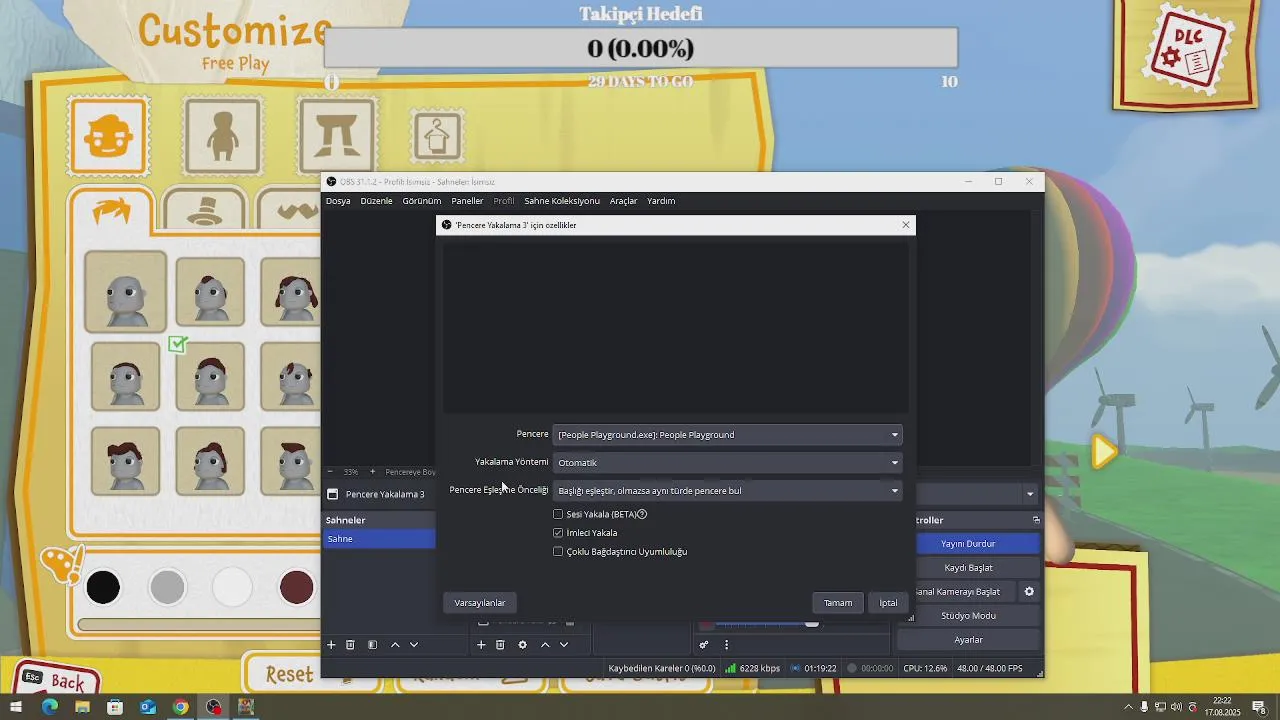
Task: Move the scene up with arrow icon
Action: pyautogui.click(x=395, y=645)
